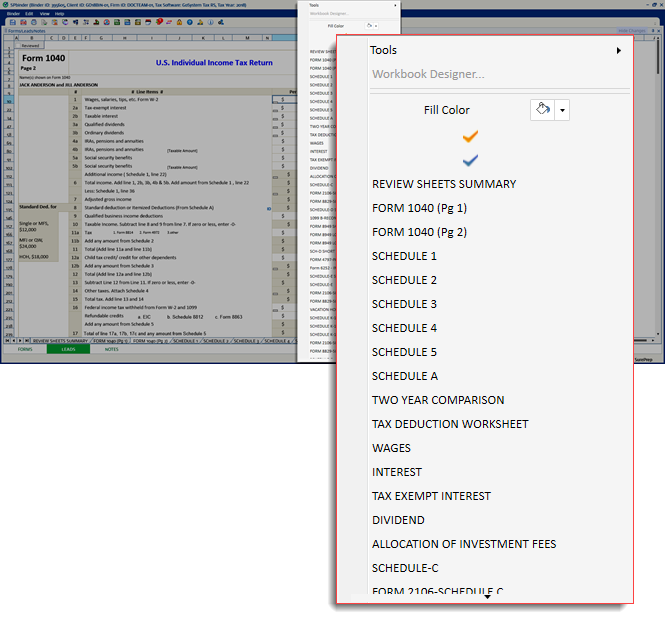Click the last-sheet navigation arrow
The height and width of the screenshot is (619, 665).
[x=27, y=340]
